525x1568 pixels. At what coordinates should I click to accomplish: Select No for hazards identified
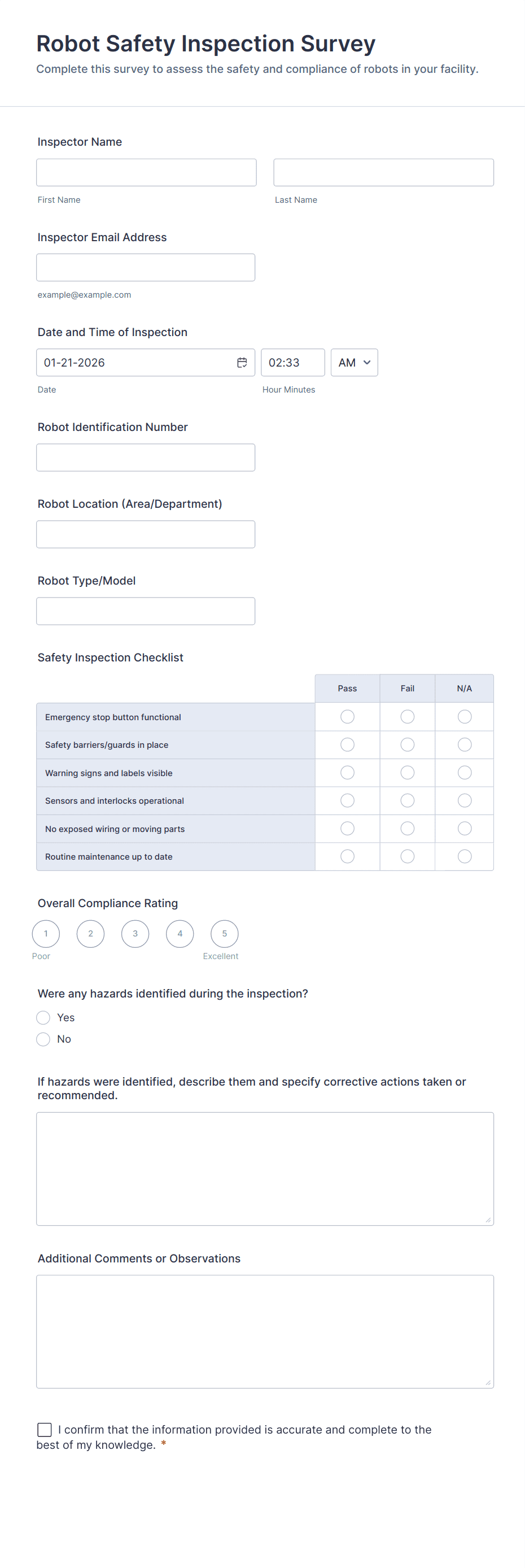43,1039
